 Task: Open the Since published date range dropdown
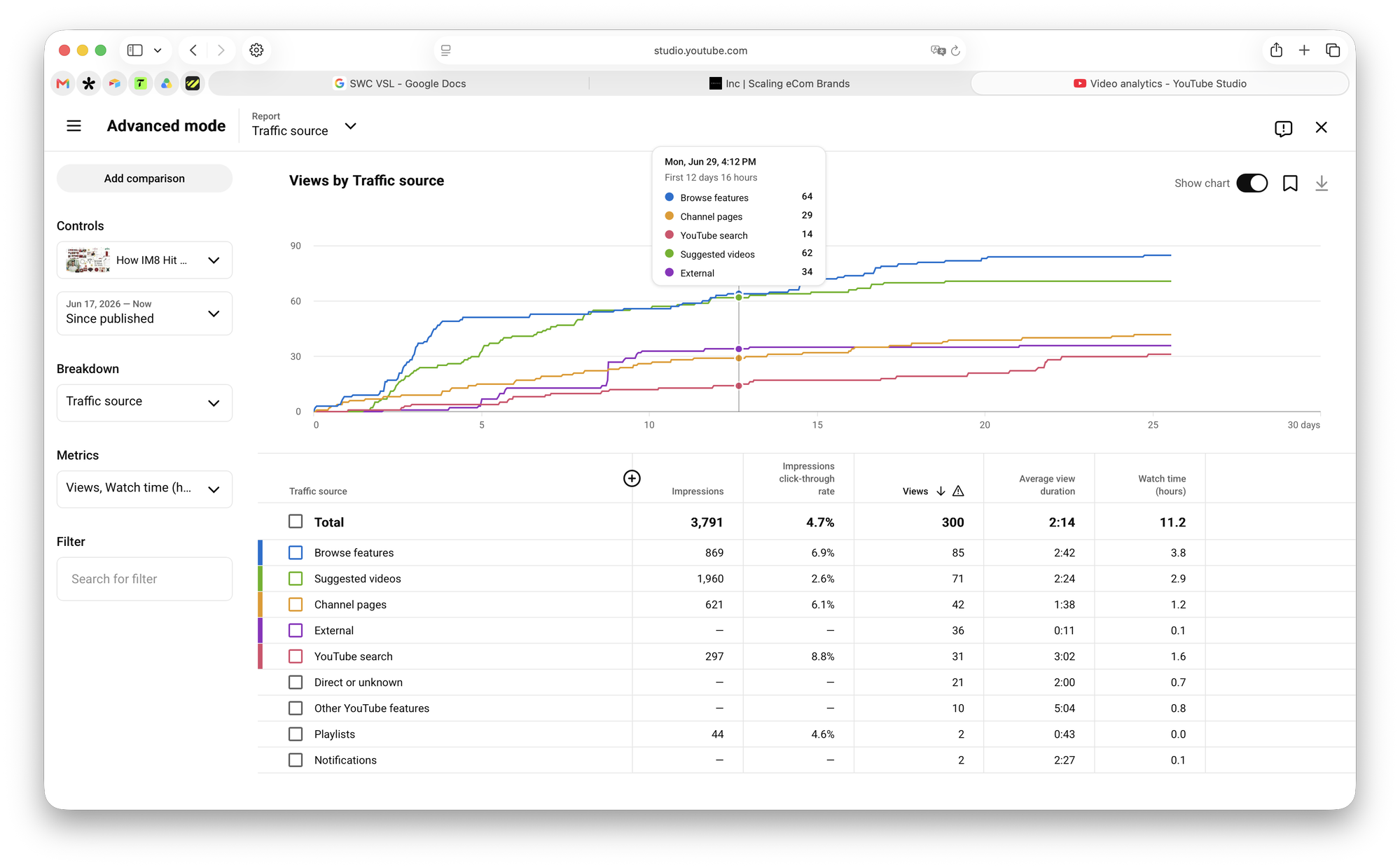[144, 313]
